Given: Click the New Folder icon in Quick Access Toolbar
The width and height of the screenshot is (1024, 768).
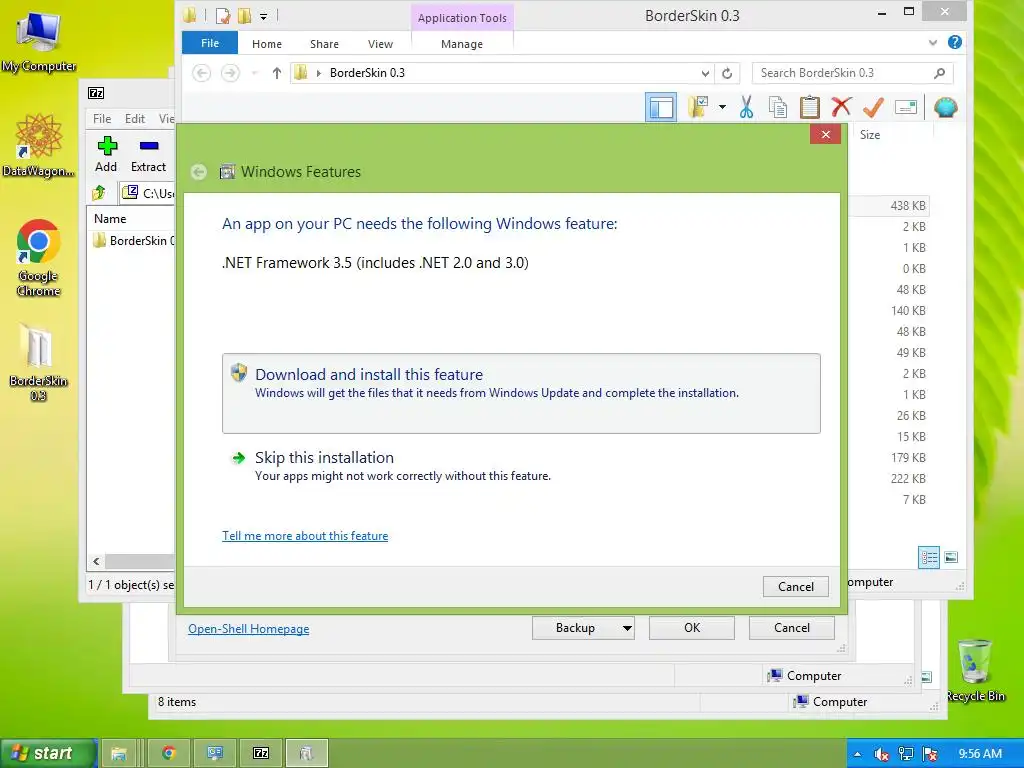Looking at the screenshot, I should pyautogui.click(x=245, y=15).
